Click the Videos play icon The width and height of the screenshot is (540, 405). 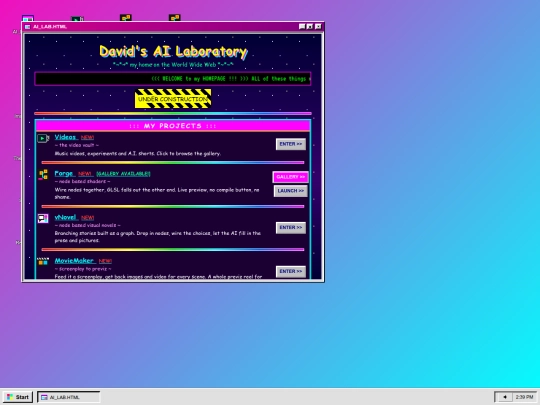tap(43, 138)
